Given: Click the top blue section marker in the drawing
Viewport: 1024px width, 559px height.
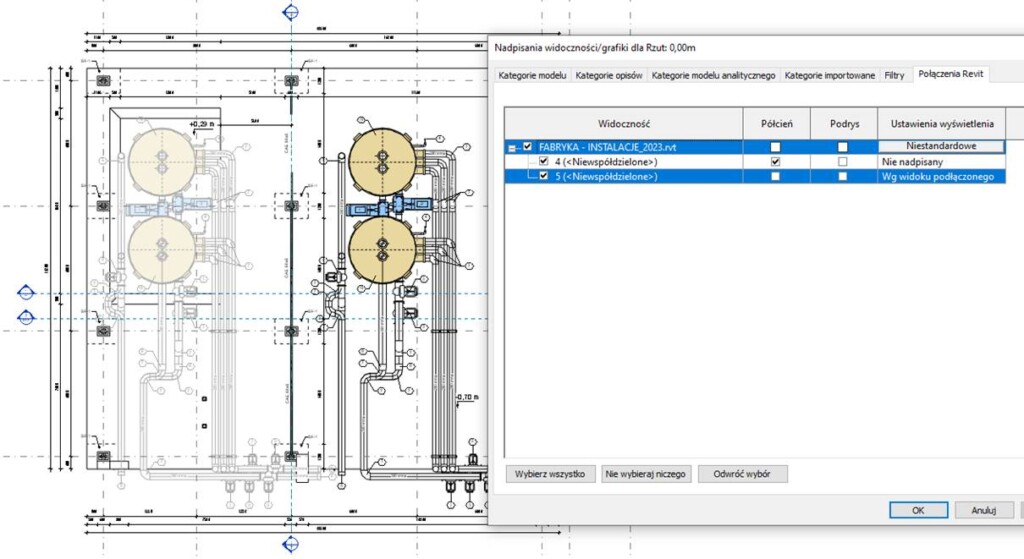Looking at the screenshot, I should click(x=291, y=12).
